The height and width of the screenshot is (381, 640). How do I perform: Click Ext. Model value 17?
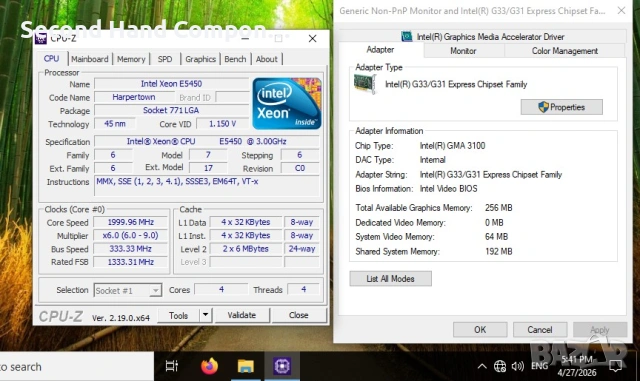208,168
